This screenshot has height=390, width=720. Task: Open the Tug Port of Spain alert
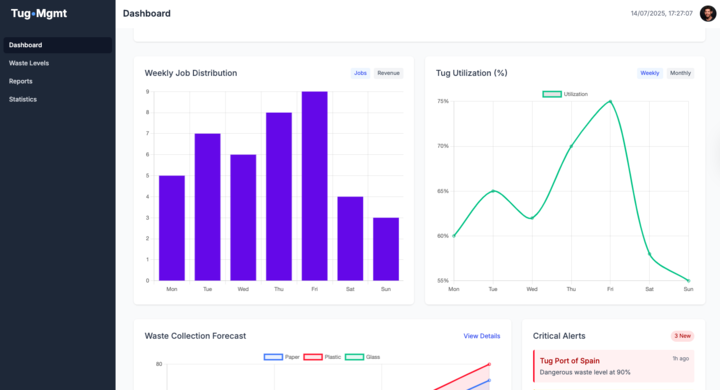coord(613,366)
